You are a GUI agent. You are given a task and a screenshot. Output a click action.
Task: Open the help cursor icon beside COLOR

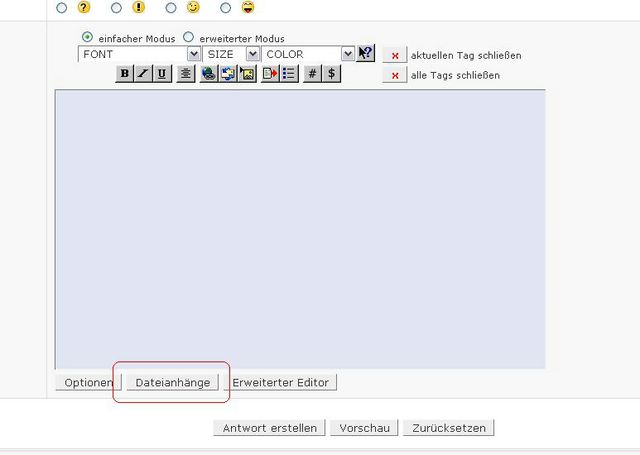tap(365, 54)
